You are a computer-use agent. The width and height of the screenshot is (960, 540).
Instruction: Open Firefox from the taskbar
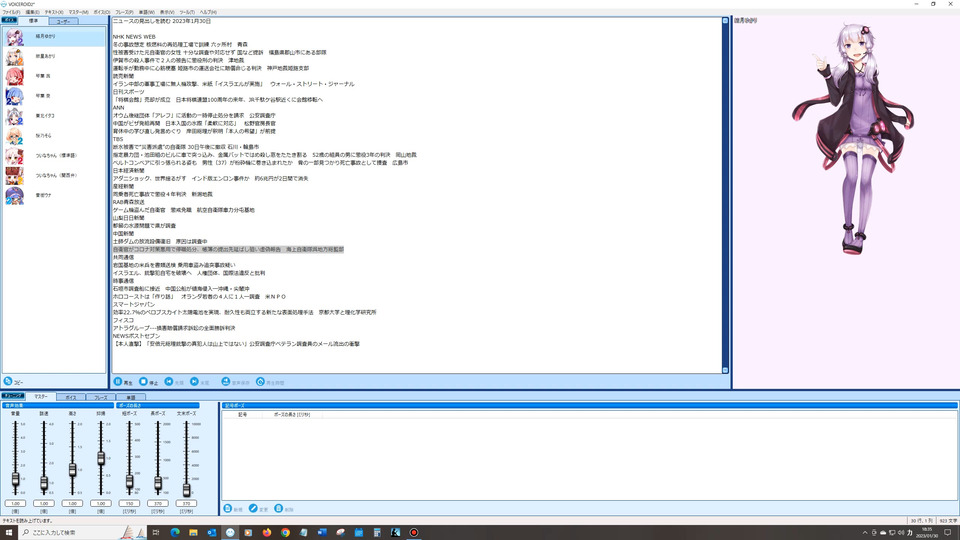267,532
